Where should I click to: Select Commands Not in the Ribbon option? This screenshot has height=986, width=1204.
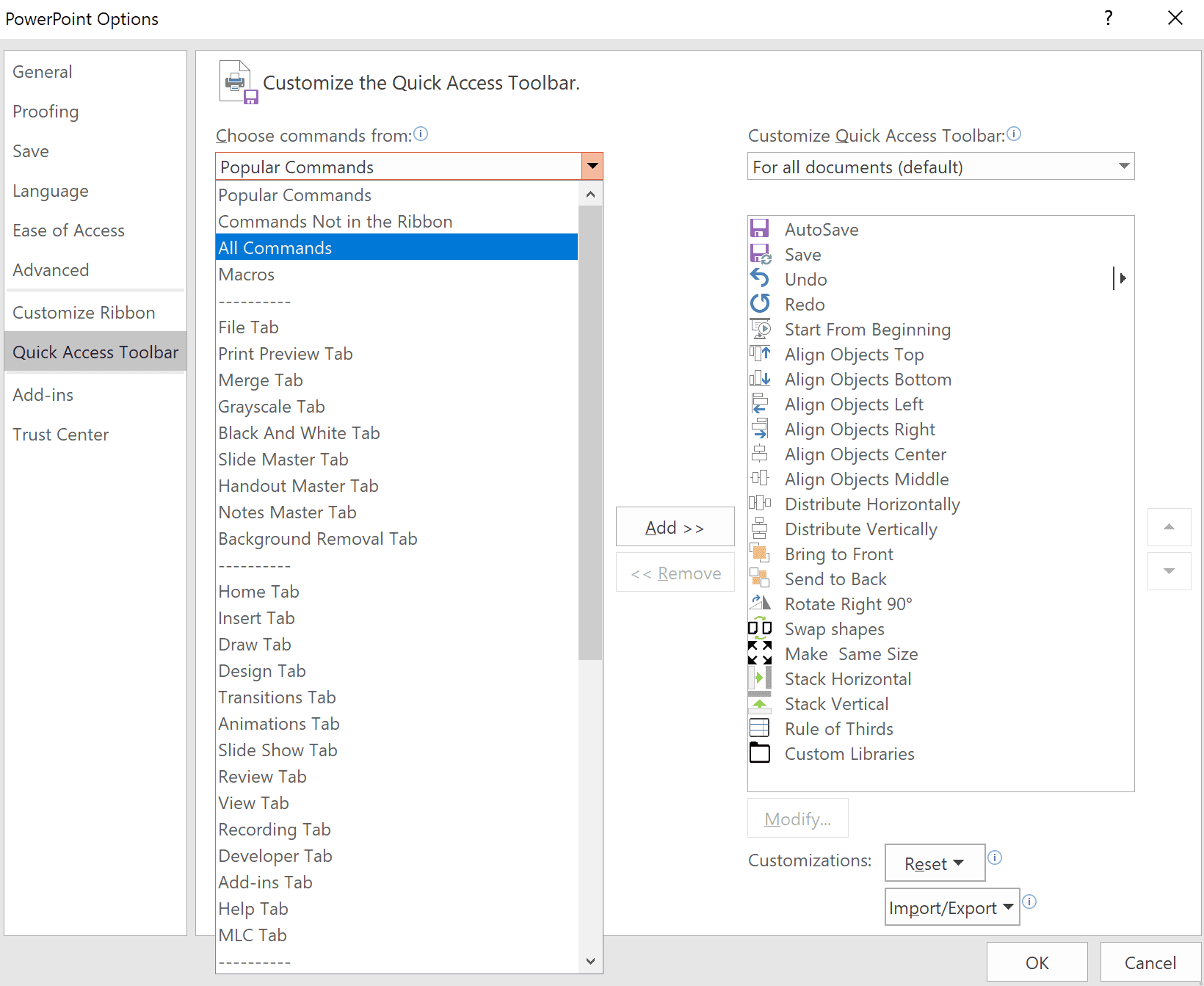(396, 222)
